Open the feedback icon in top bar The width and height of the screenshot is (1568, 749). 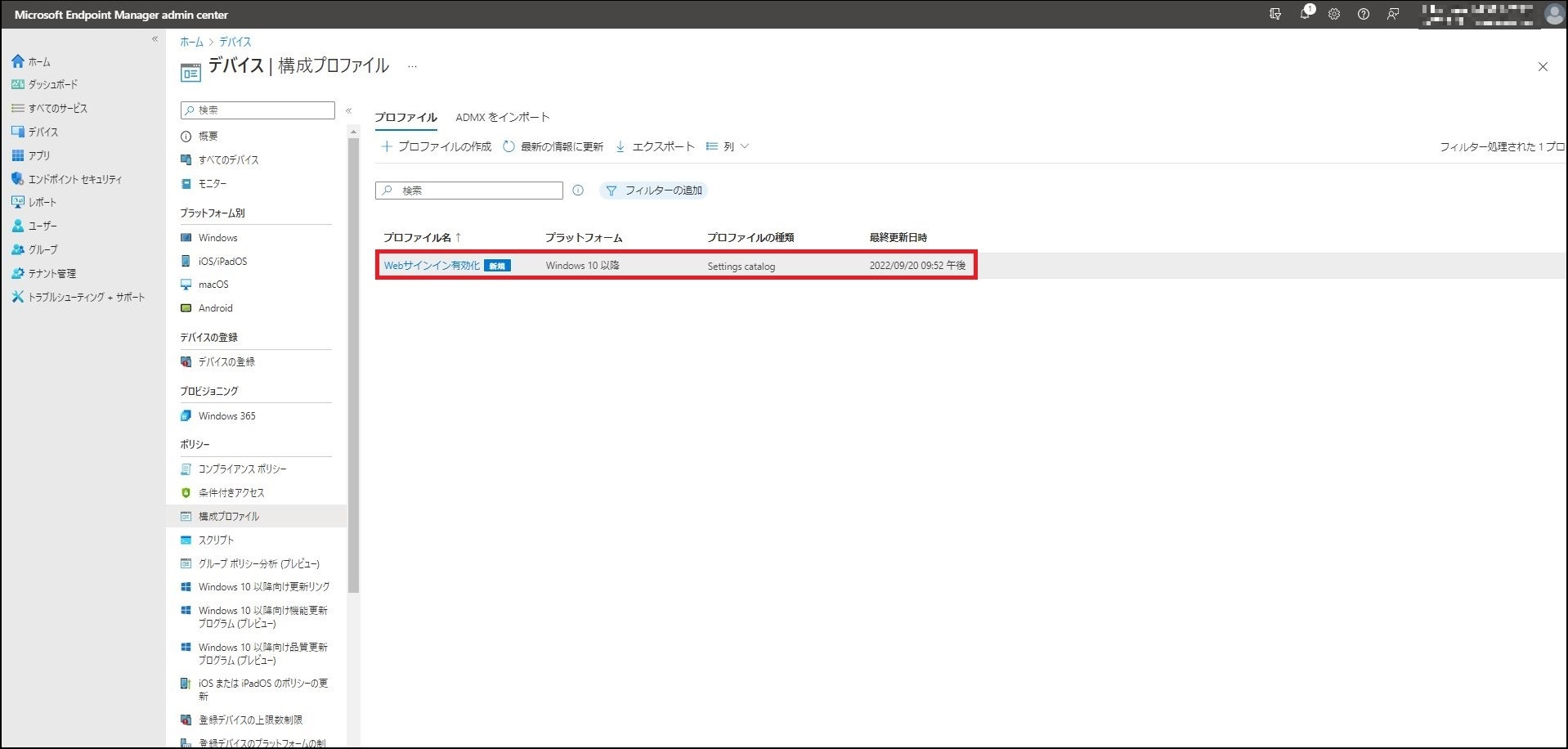click(1393, 14)
